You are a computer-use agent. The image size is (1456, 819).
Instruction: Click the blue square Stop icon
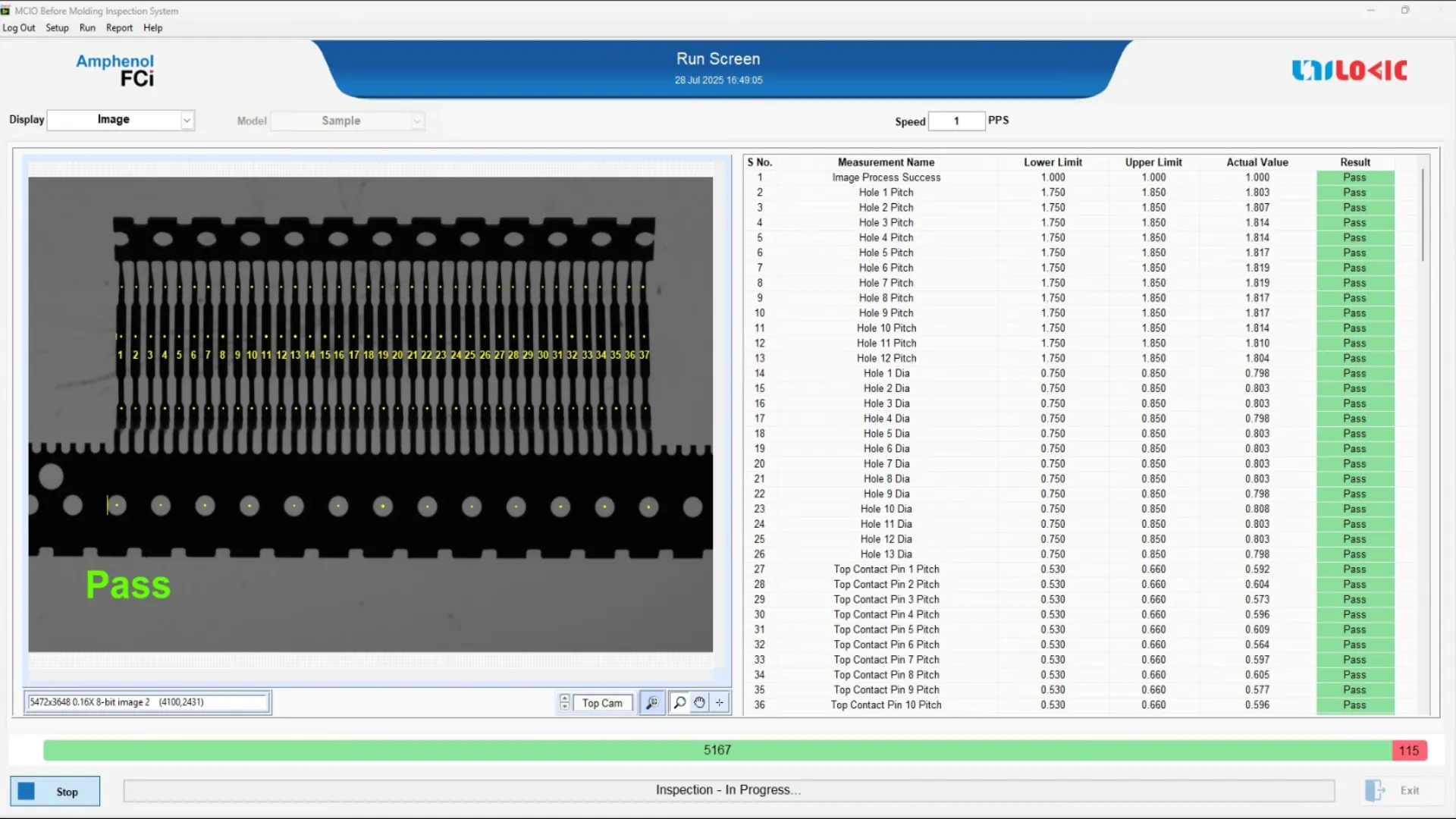pos(27,791)
